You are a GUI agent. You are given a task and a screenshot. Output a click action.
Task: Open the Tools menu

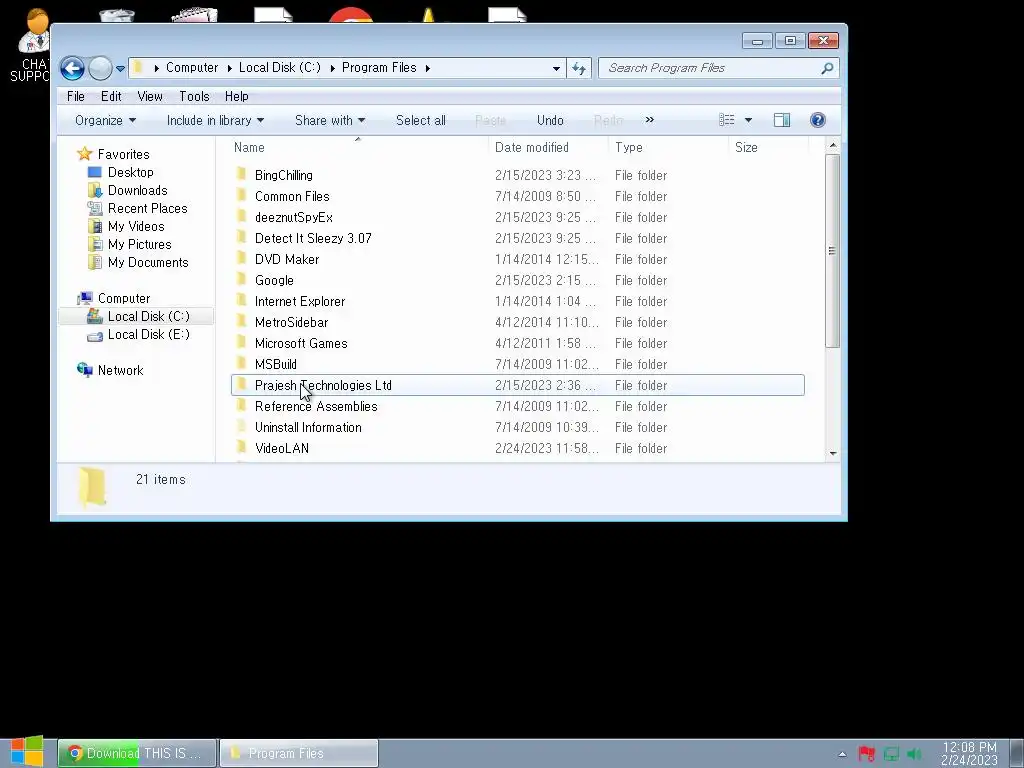194,96
